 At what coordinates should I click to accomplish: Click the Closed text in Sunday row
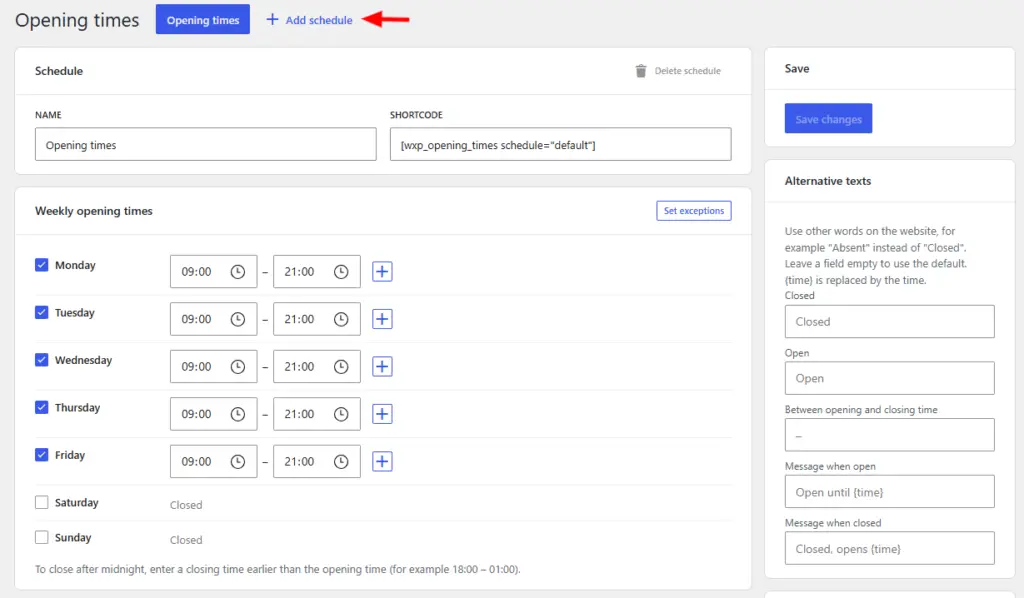click(186, 541)
